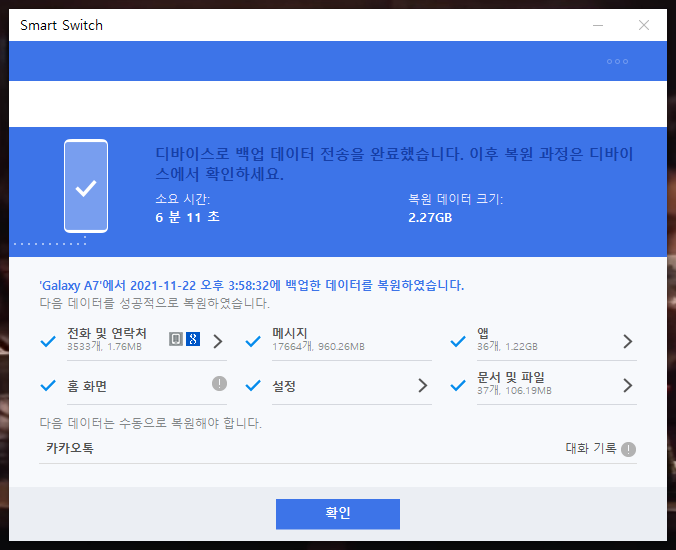Click the 3533개, 1.76MB contacts count
Viewport: 676px width, 550px height.
104,347
